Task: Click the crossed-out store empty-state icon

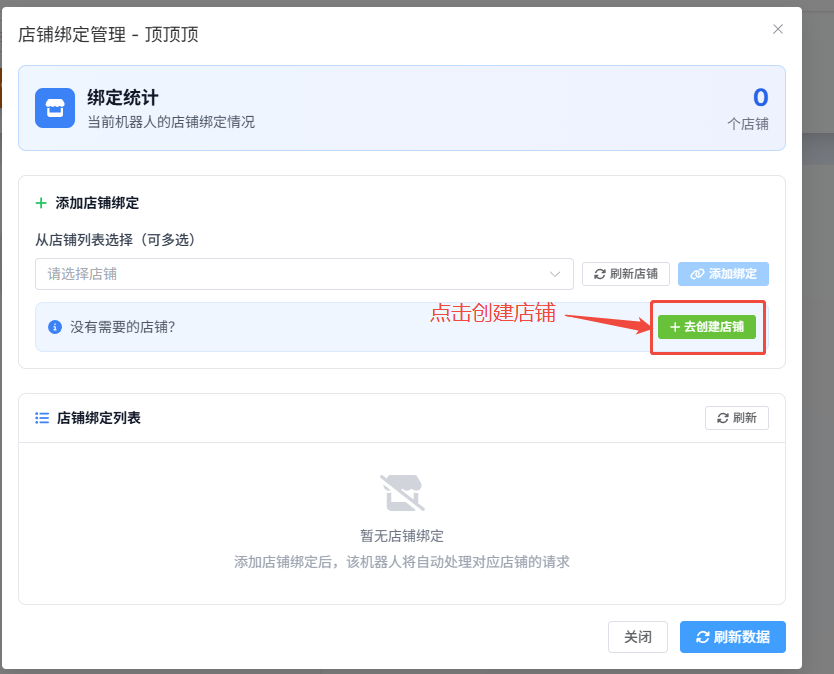Action: [x=401, y=494]
